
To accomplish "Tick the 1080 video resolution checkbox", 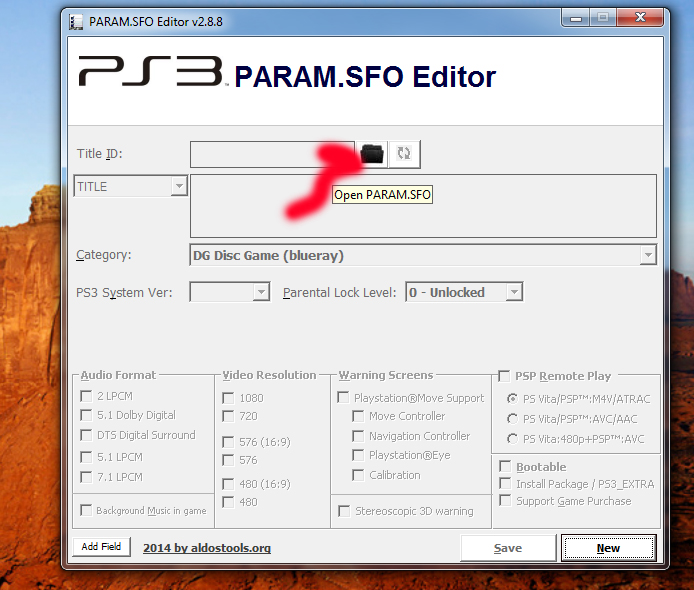I will pos(229,398).
